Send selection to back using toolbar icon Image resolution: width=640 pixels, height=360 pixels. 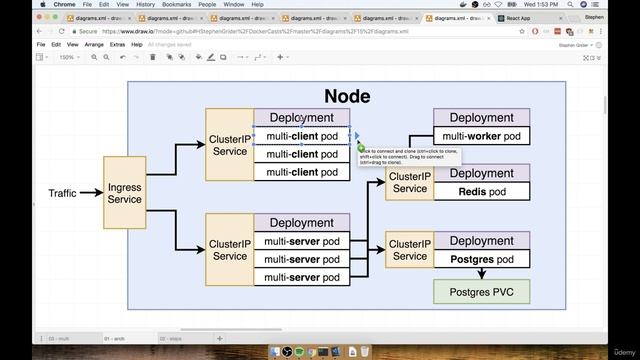tap(182, 58)
